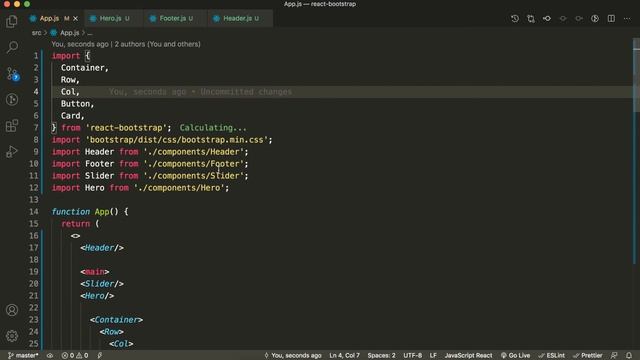Change indentation via Spaces: 2
This screenshot has width=640, height=360.
(x=381, y=356)
